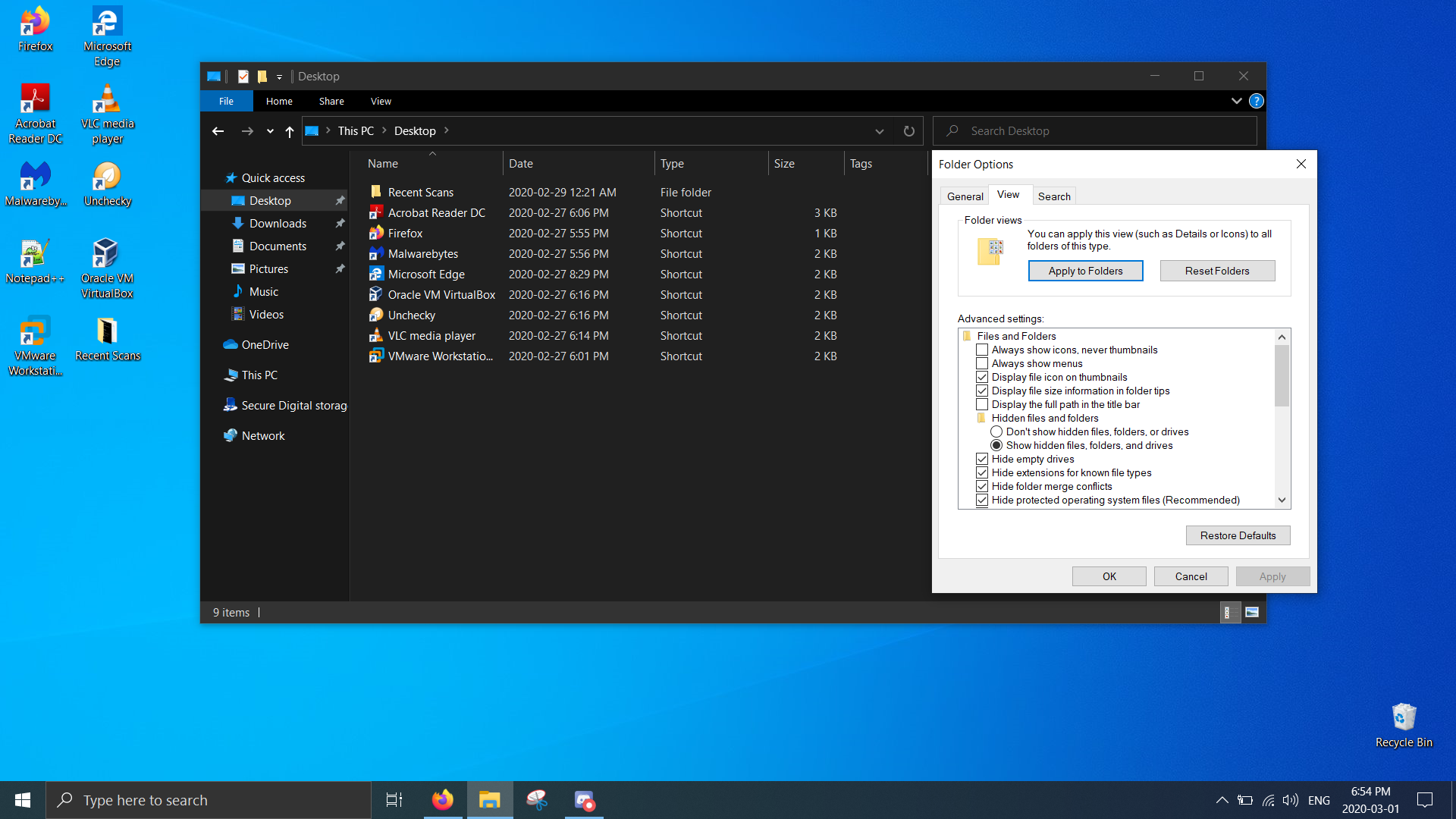Screen dimensions: 1456x819
Task: Click the Restore Defaults button
Action: point(1238,535)
